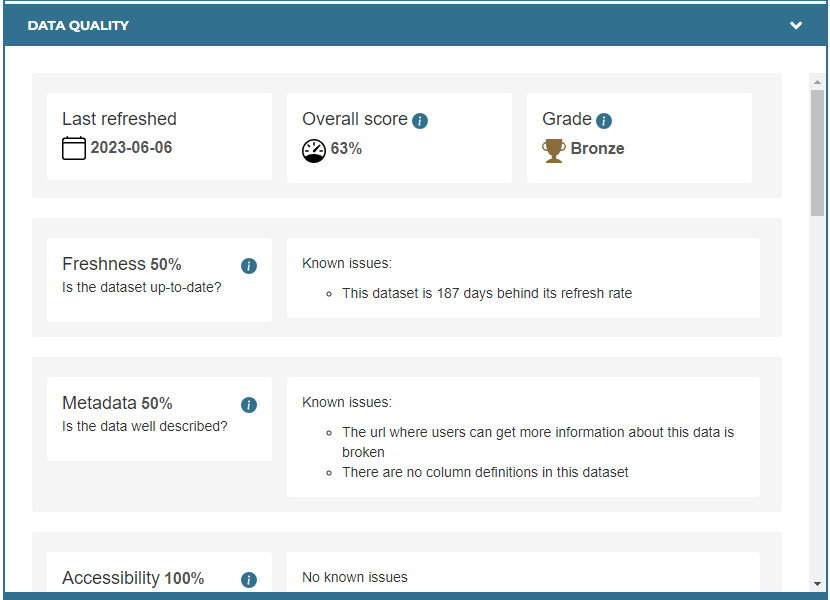Select the 2023-06-06 refresh date
This screenshot has width=830, height=600.
point(131,147)
